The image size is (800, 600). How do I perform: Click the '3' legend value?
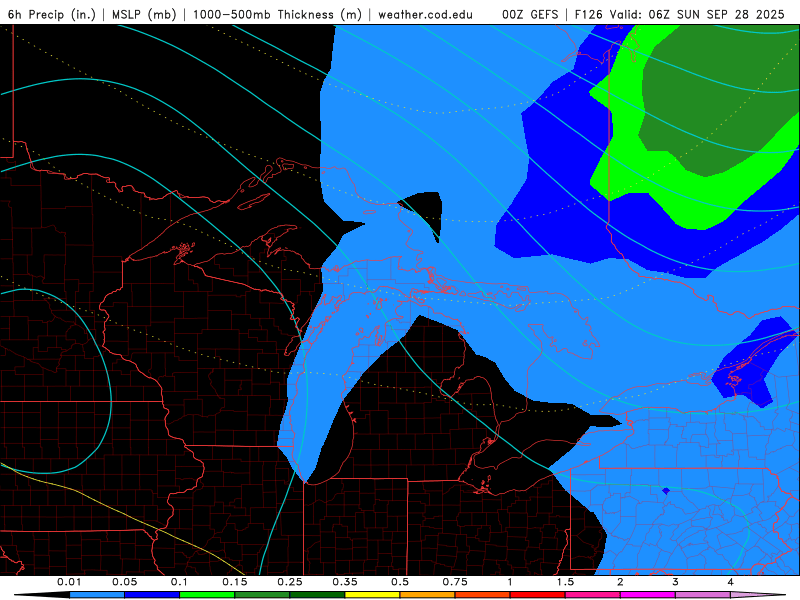[675, 582]
